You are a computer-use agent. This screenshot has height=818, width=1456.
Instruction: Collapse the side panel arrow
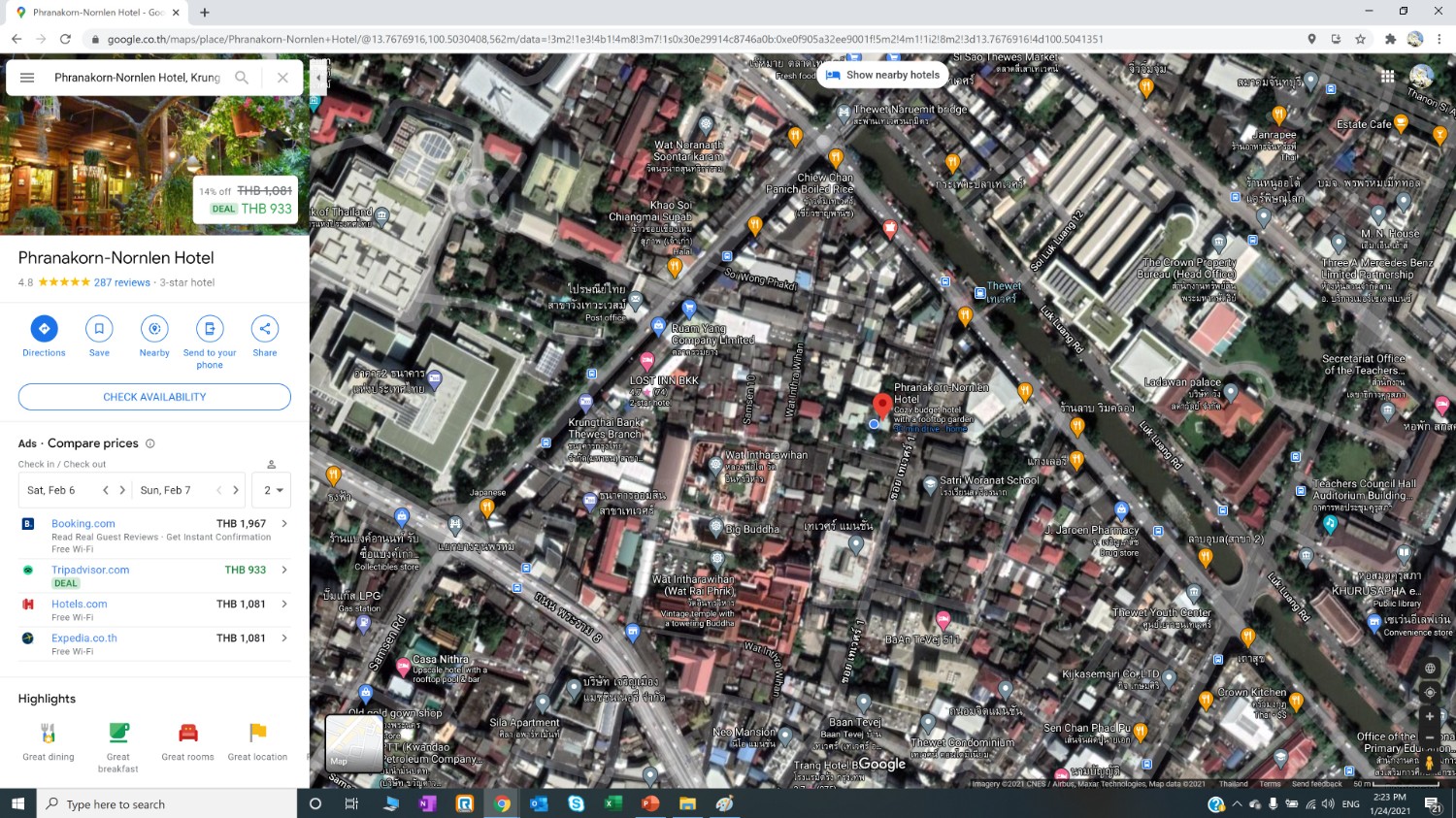318,78
